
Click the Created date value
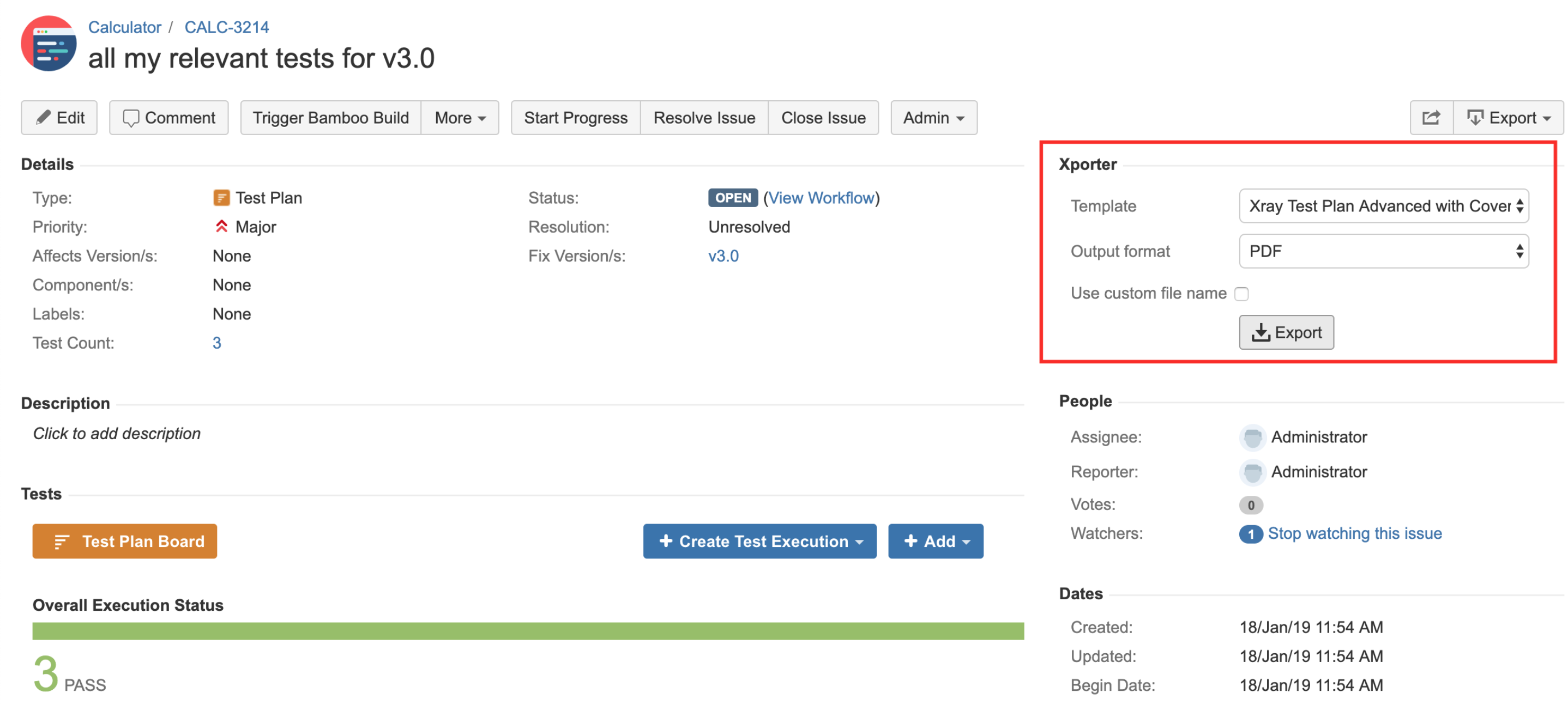[1311, 627]
